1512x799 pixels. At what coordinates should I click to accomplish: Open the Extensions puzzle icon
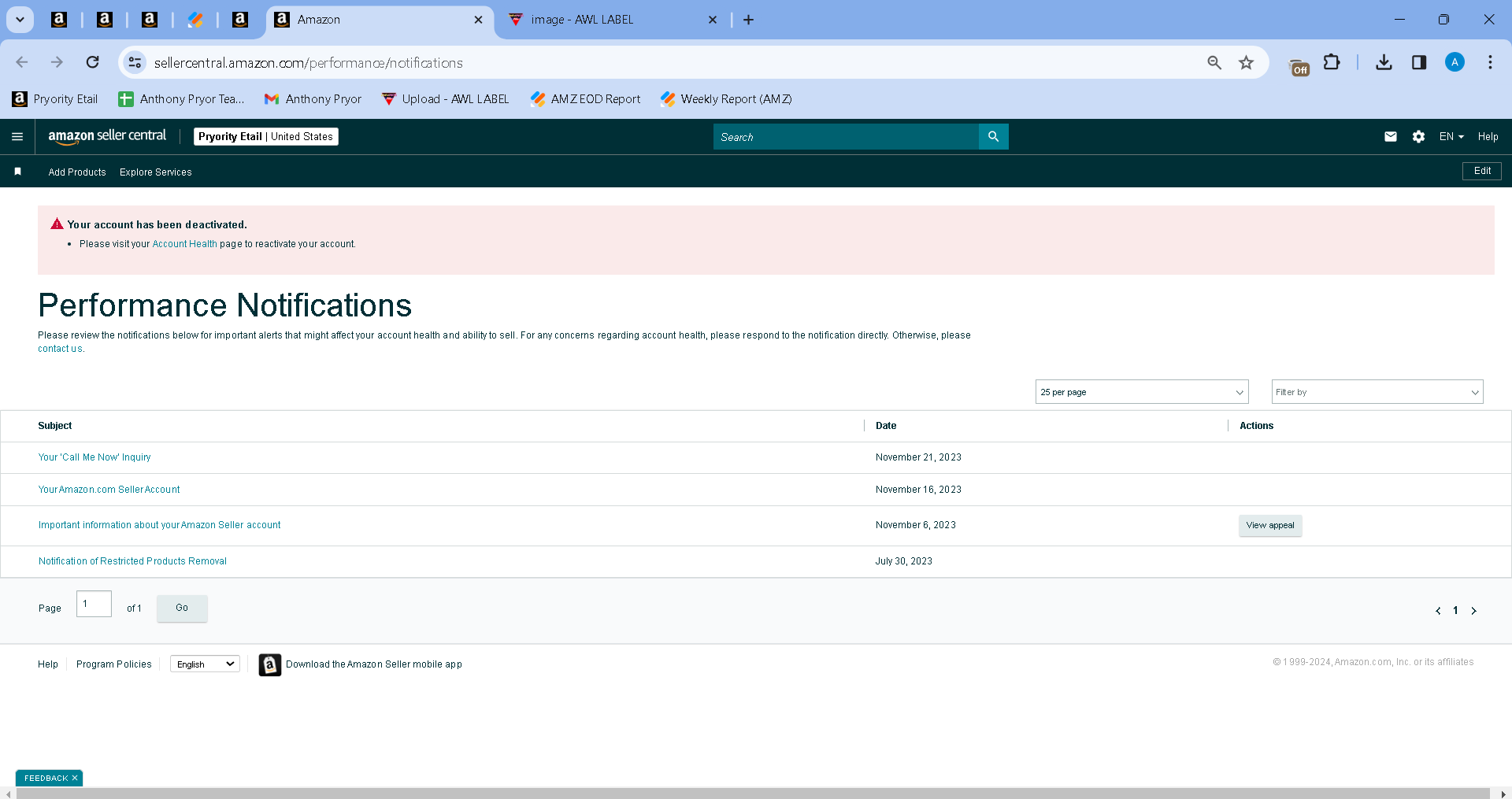click(1332, 62)
